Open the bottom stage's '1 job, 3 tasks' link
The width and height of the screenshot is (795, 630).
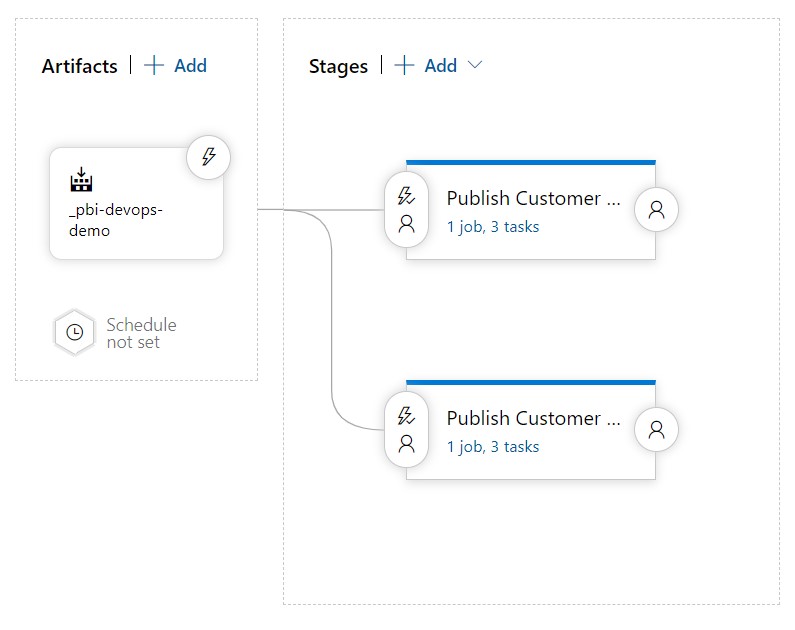(493, 447)
